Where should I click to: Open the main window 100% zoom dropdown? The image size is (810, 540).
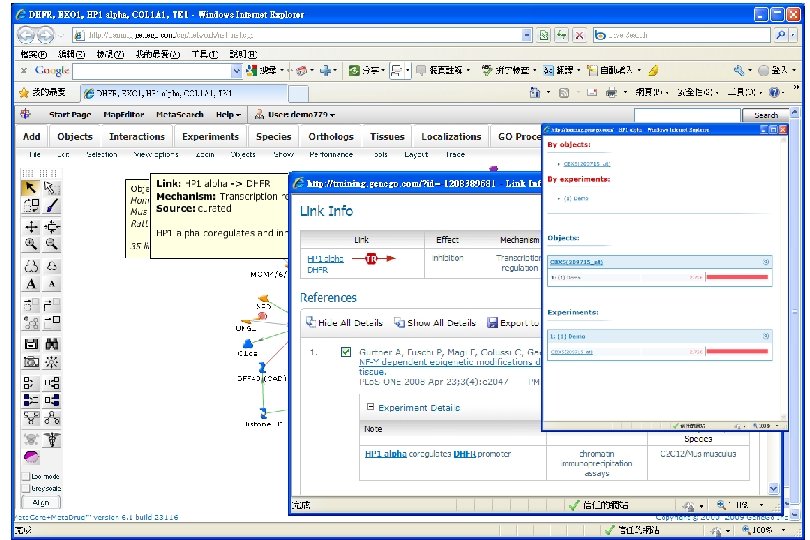pos(784,530)
